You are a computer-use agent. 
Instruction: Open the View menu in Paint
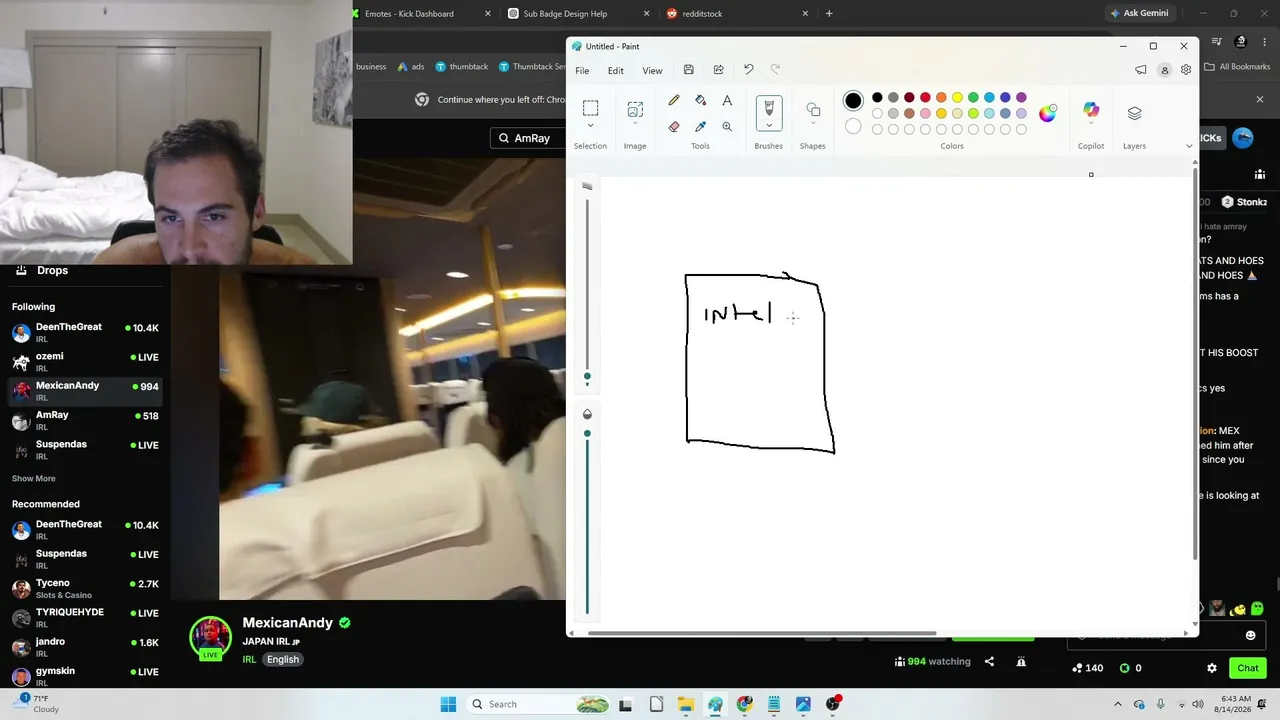pos(652,70)
